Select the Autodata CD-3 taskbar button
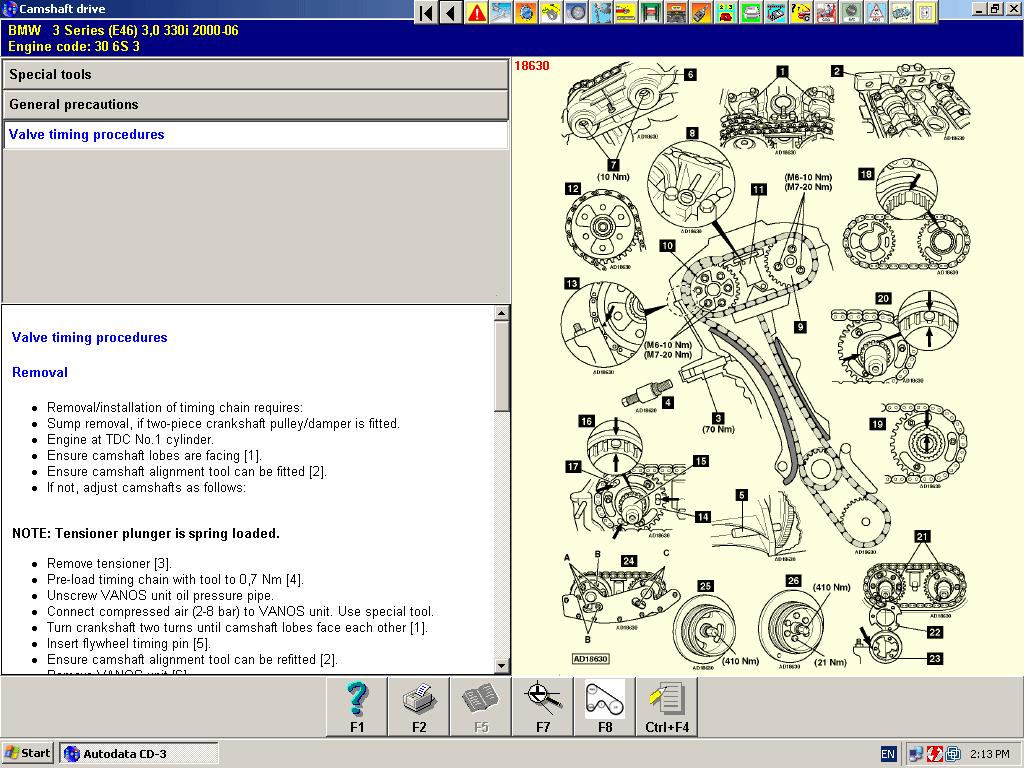The image size is (1024, 768). [138, 753]
